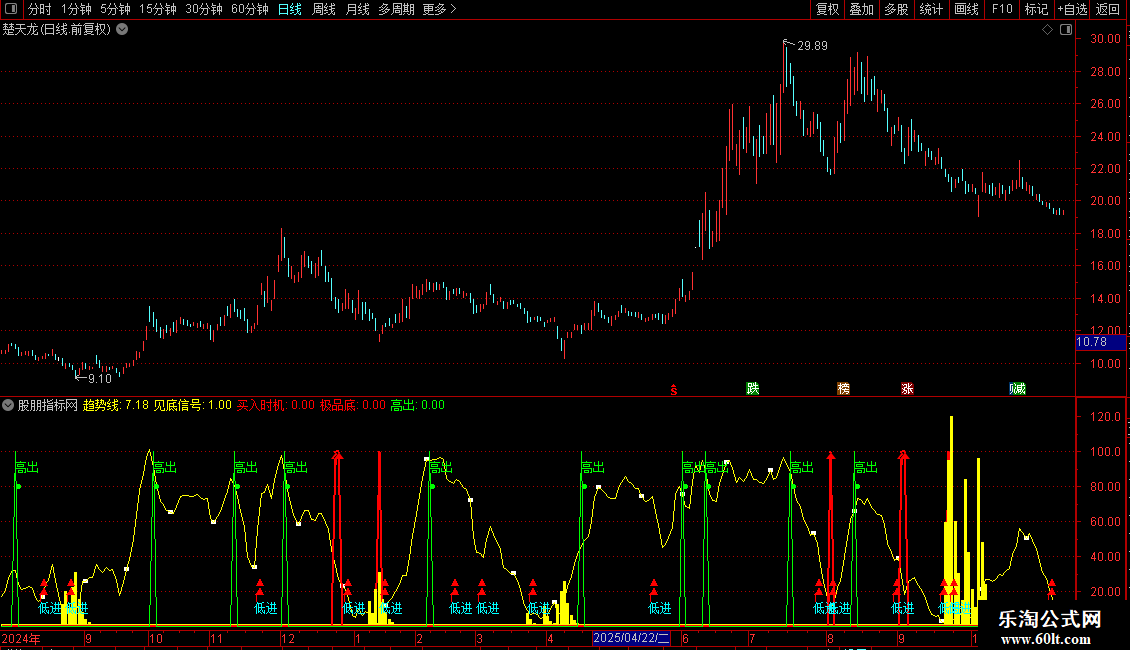
Task: Click the 极品底: 0.00 indicator value
Action: (353, 405)
